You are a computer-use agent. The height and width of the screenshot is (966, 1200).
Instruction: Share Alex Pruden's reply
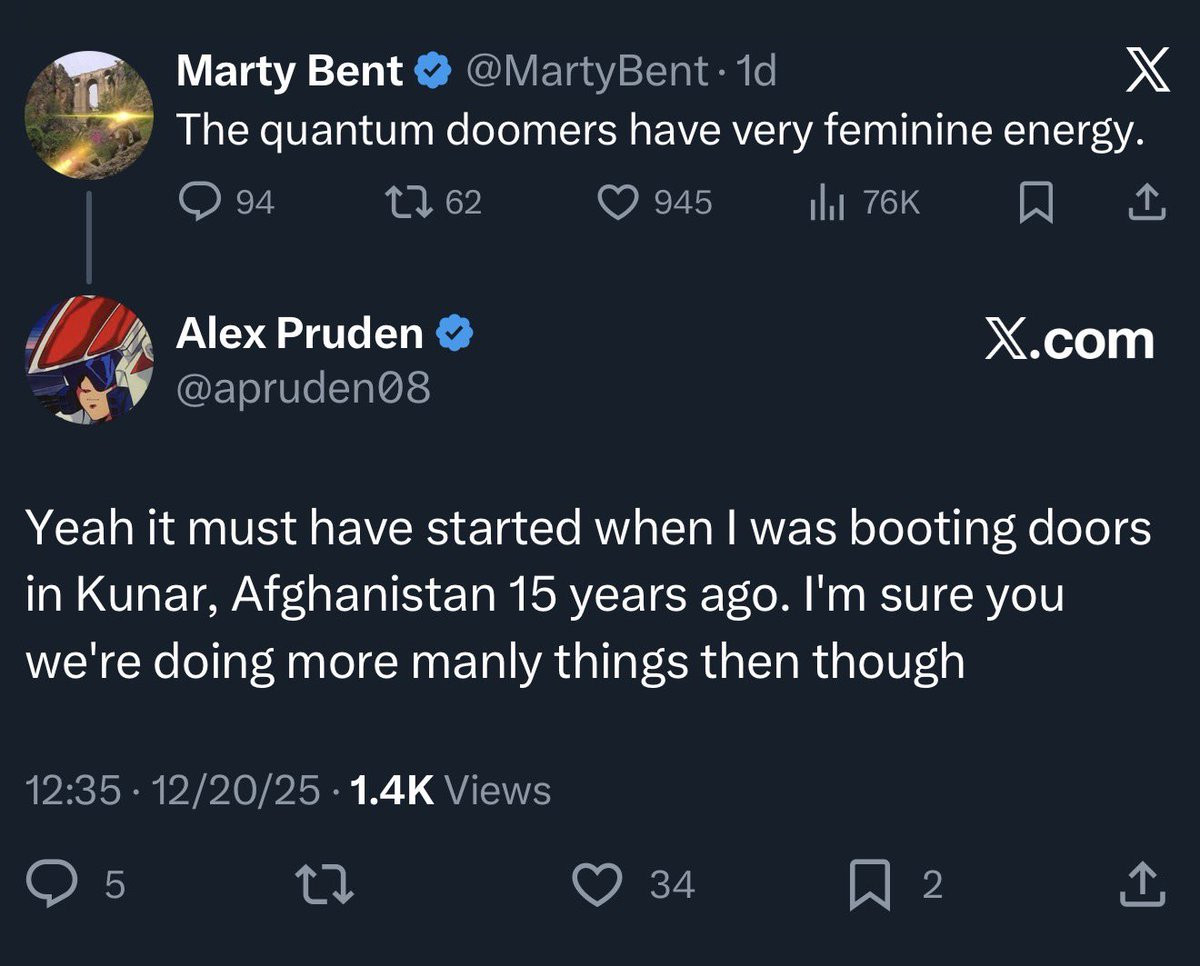click(x=1144, y=885)
